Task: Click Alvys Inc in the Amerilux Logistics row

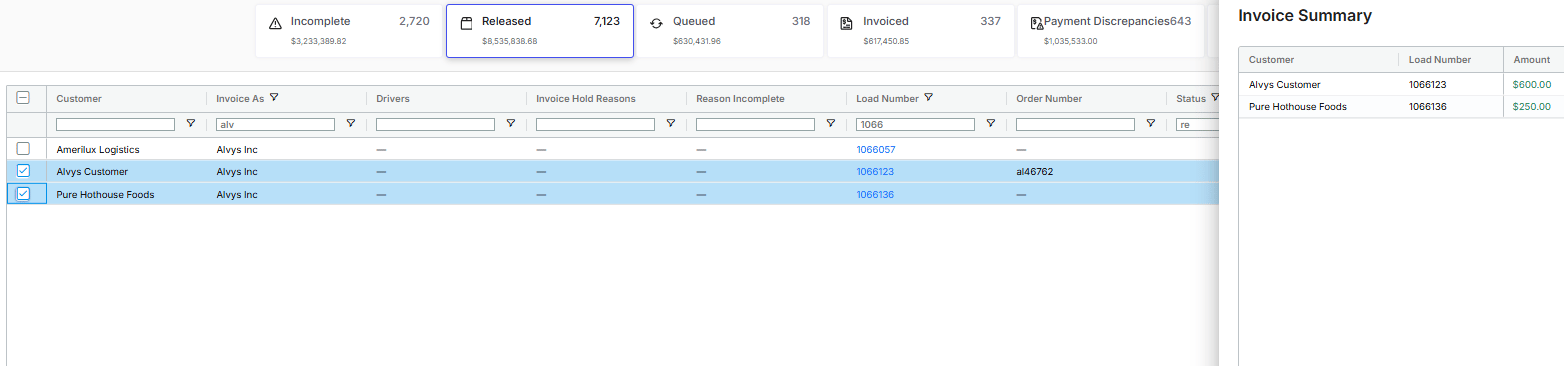Action: click(237, 149)
